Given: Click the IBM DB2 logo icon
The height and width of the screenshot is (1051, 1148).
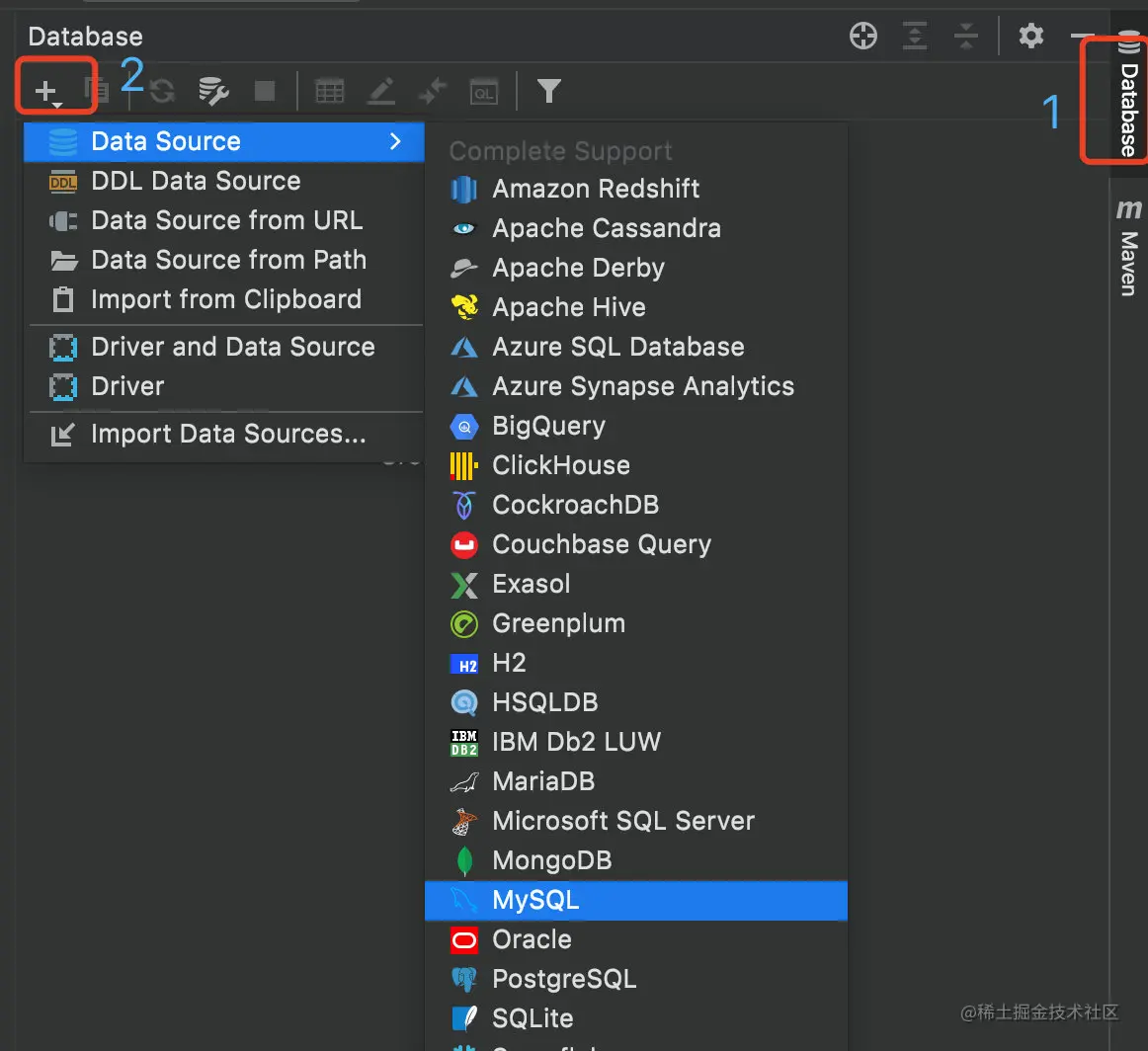Looking at the screenshot, I should [464, 743].
